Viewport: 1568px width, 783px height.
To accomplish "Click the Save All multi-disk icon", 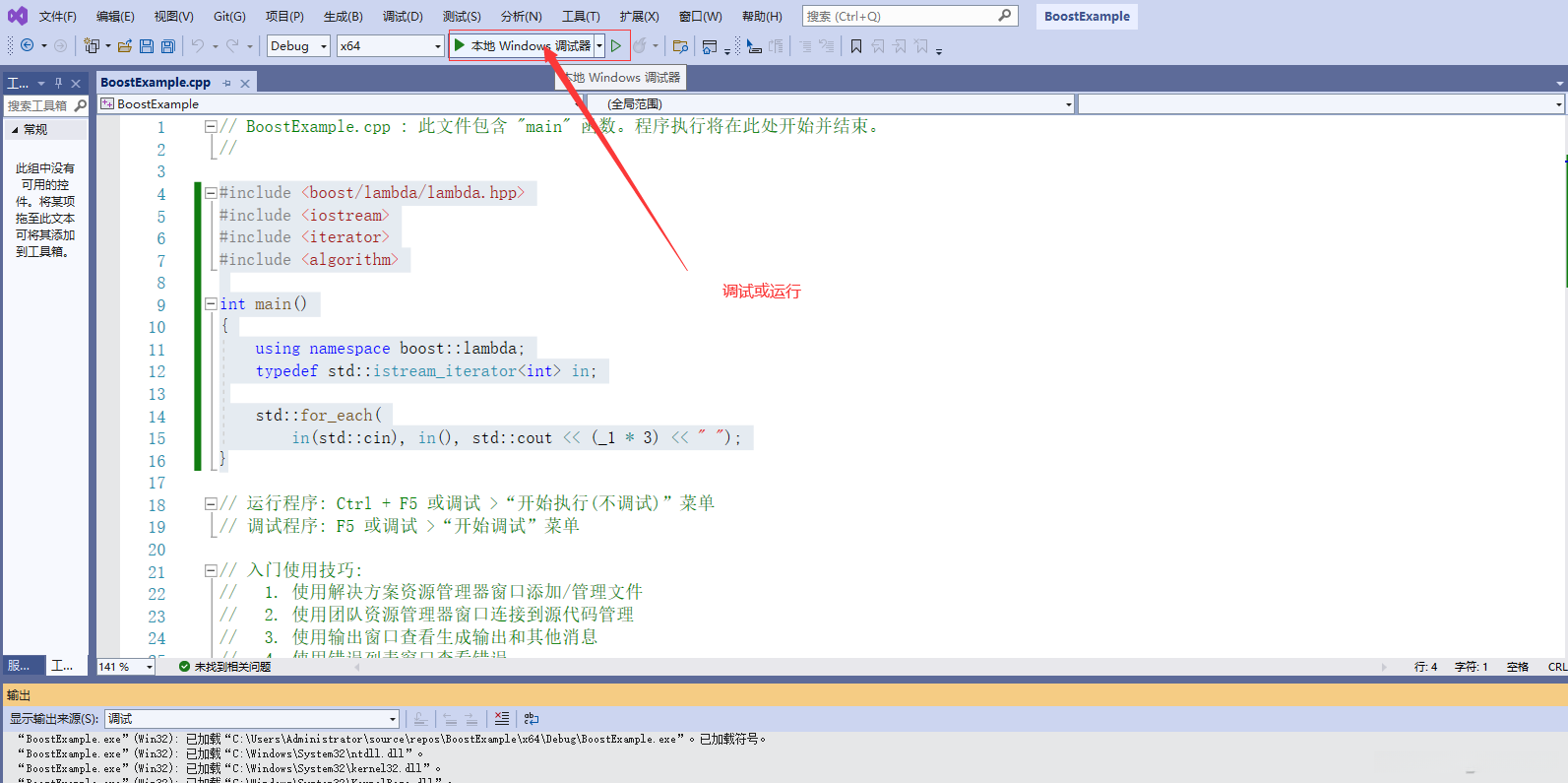I will [168, 45].
